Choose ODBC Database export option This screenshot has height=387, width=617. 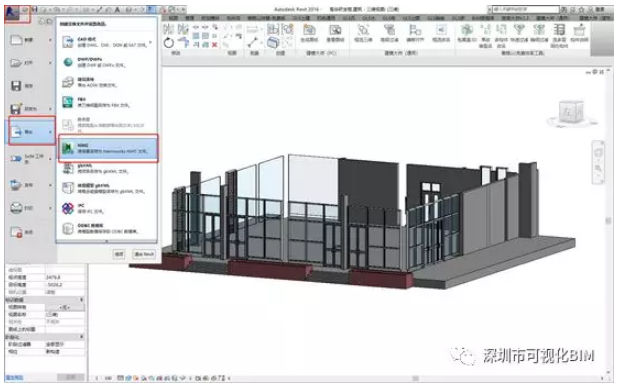tap(107, 228)
